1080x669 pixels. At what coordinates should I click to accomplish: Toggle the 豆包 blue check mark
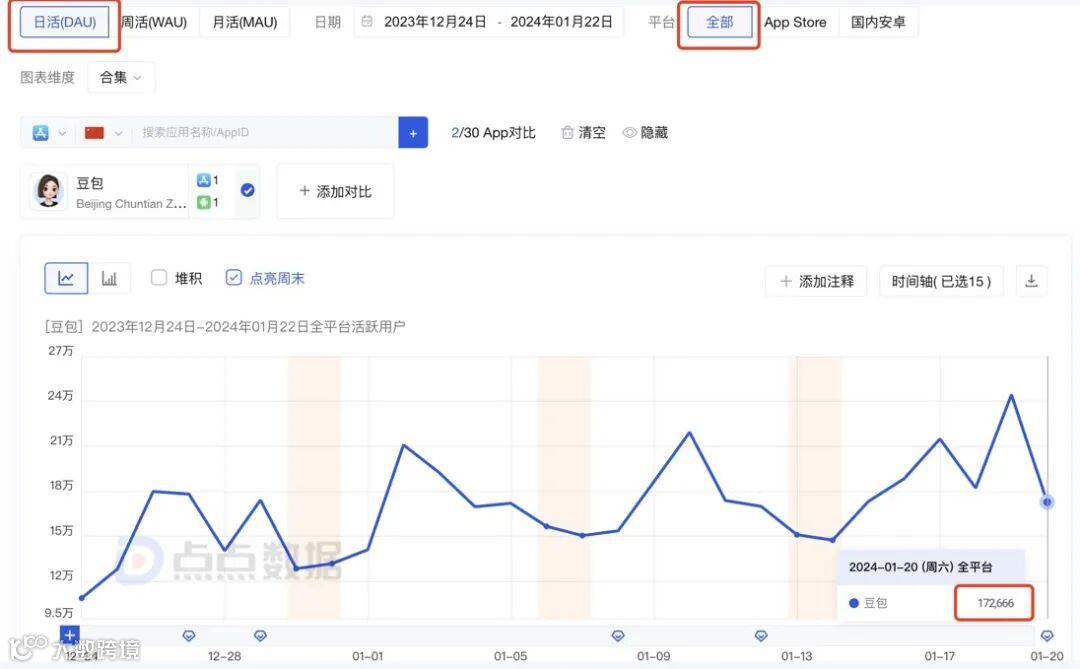[x=247, y=190]
